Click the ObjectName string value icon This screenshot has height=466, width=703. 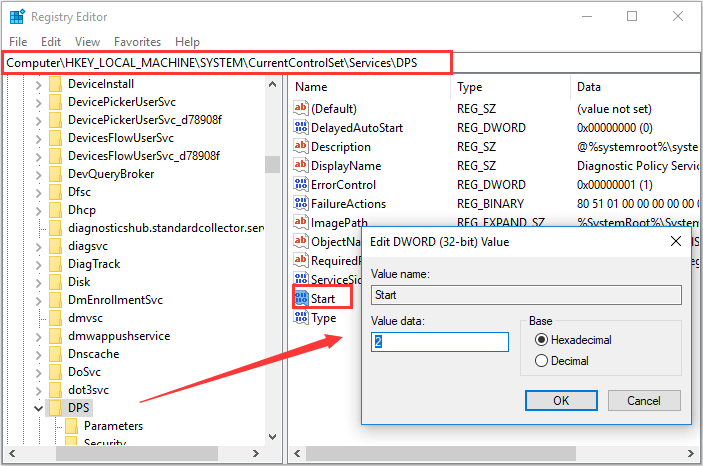(x=301, y=241)
